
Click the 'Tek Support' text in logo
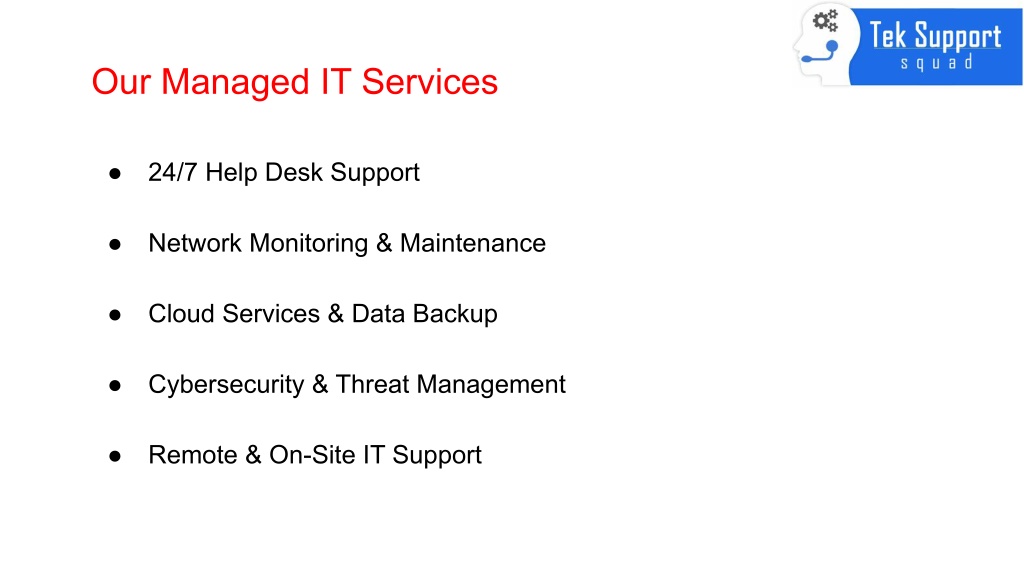click(x=935, y=36)
